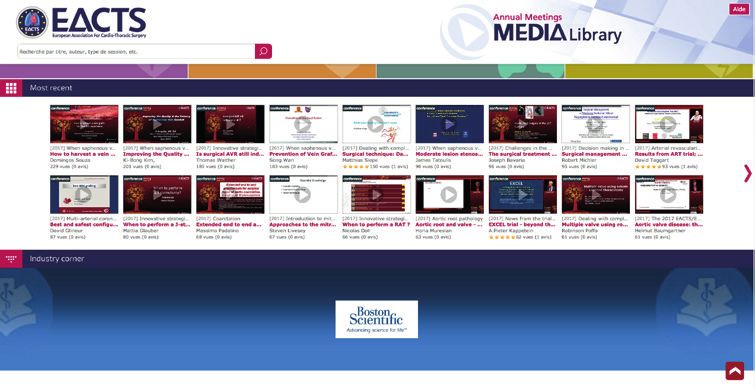Play the EXCEL trial video thumbnail
The image size is (755, 390).
[x=522, y=195]
